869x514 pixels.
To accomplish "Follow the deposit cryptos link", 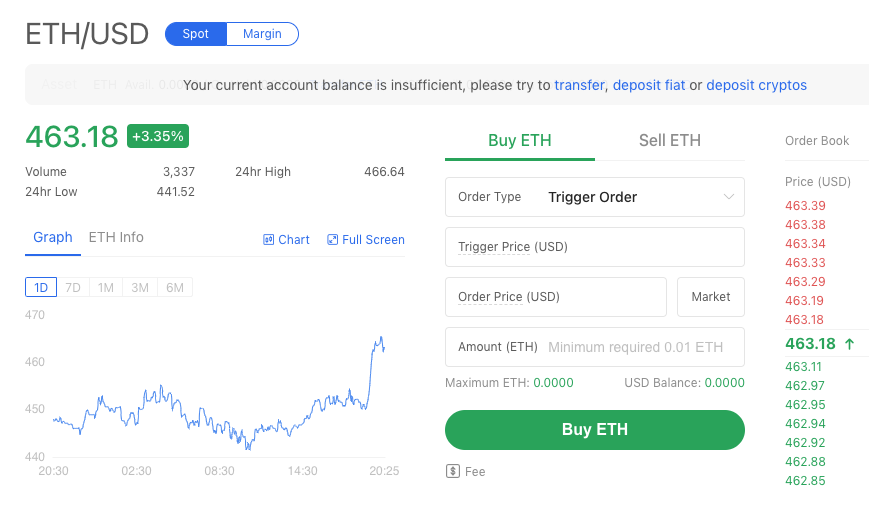I will 756,86.
